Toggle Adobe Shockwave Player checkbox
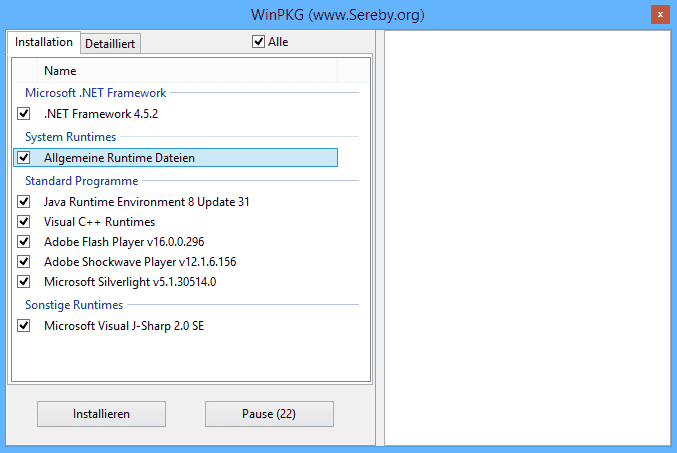 [x=24, y=262]
